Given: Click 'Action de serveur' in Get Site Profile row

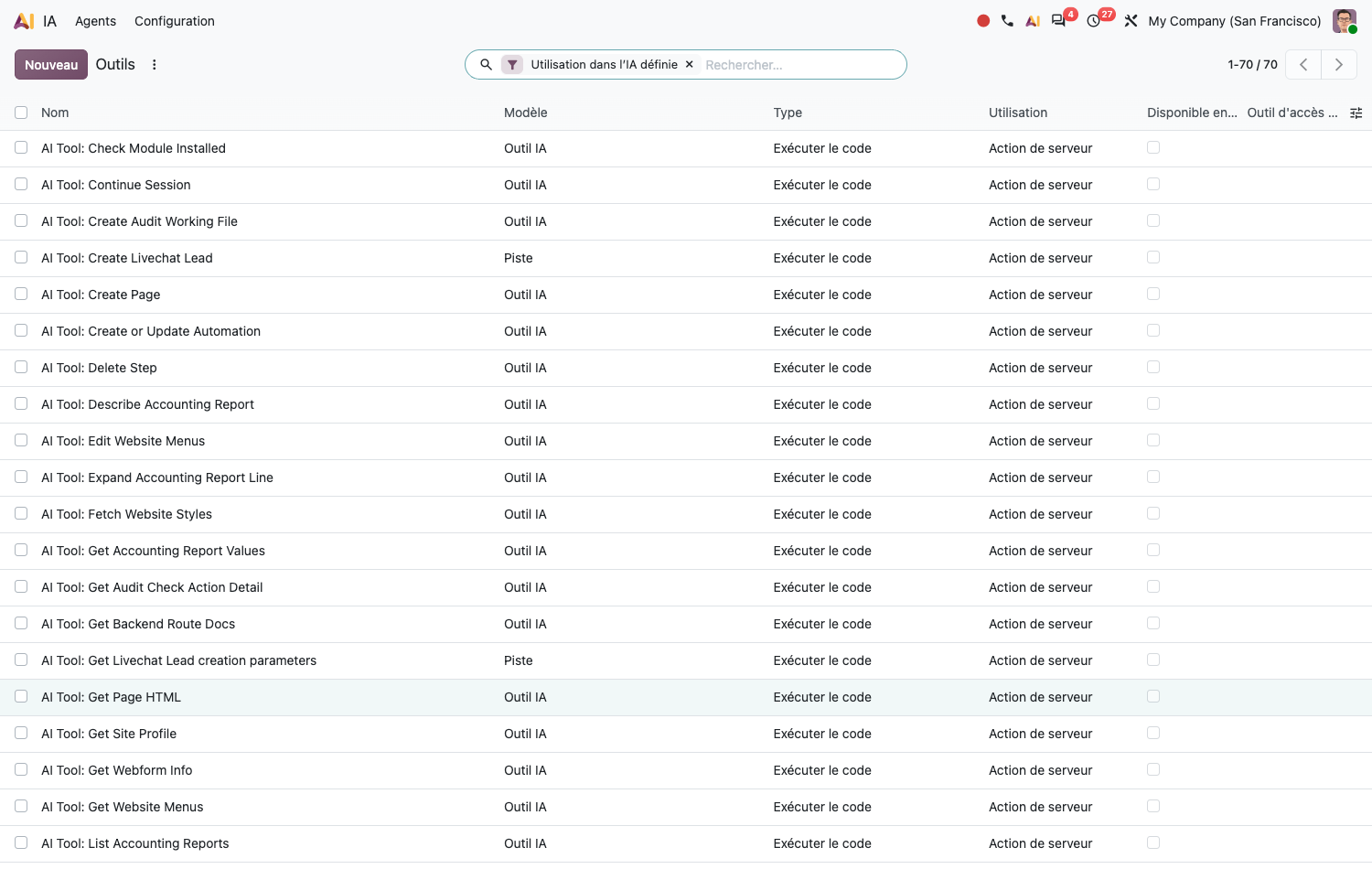Looking at the screenshot, I should pyautogui.click(x=1041, y=734).
